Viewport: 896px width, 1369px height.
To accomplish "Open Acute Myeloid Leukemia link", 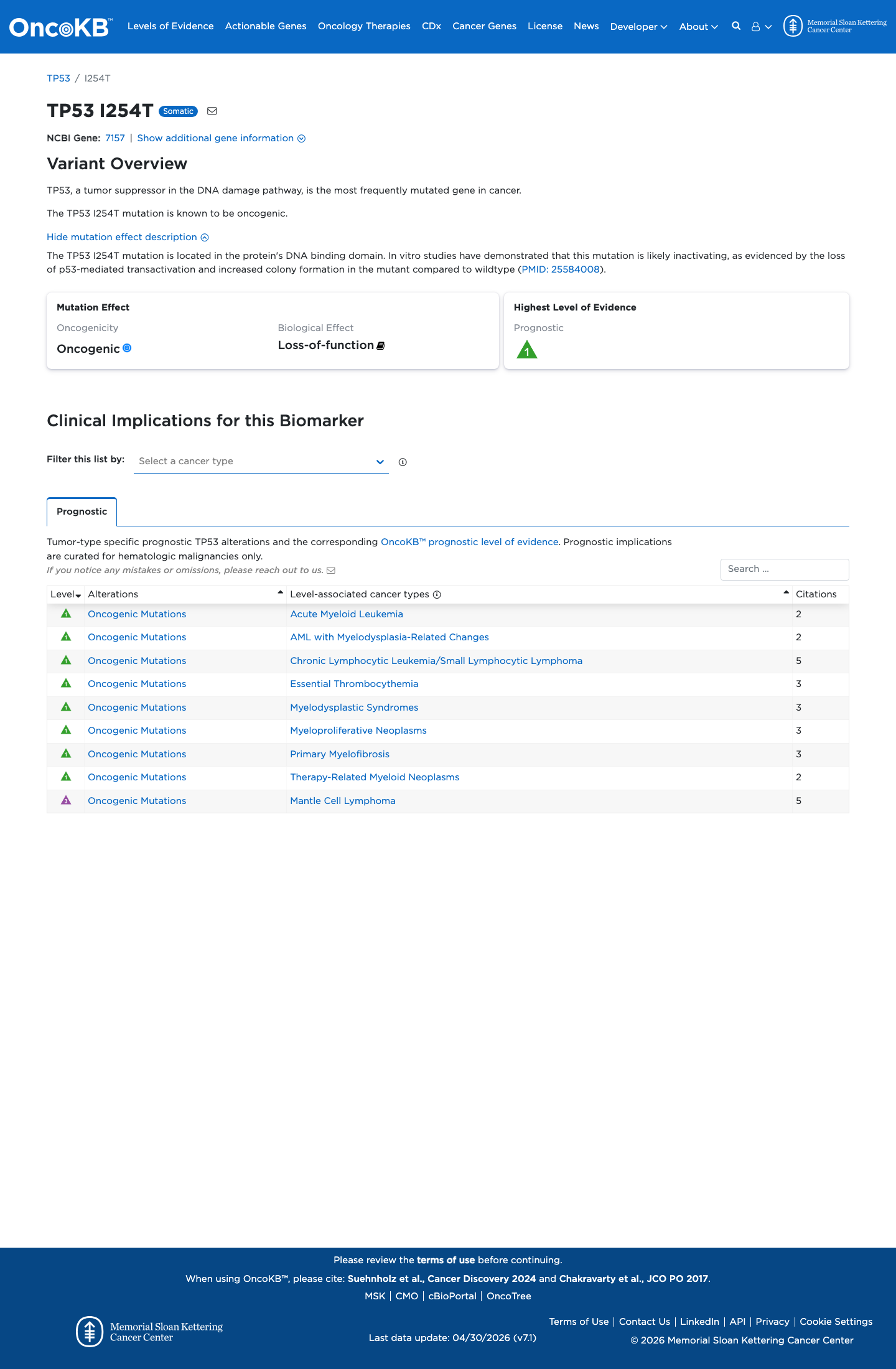I will 347,614.
